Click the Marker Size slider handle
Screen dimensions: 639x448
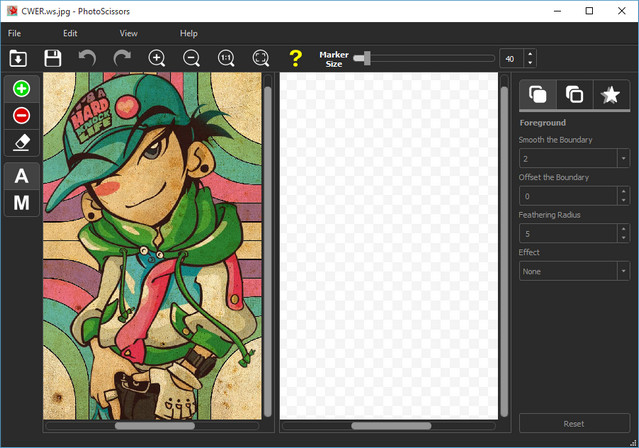(x=367, y=58)
